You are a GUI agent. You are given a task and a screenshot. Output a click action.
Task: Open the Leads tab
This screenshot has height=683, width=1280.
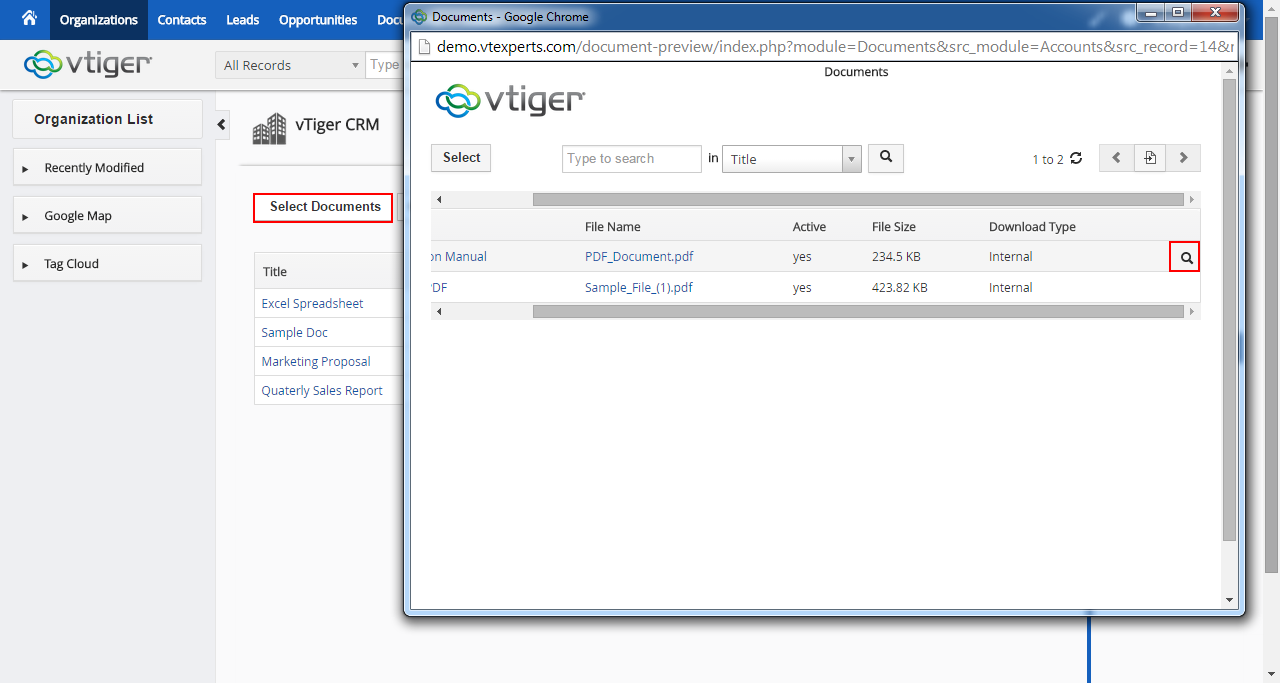(243, 20)
